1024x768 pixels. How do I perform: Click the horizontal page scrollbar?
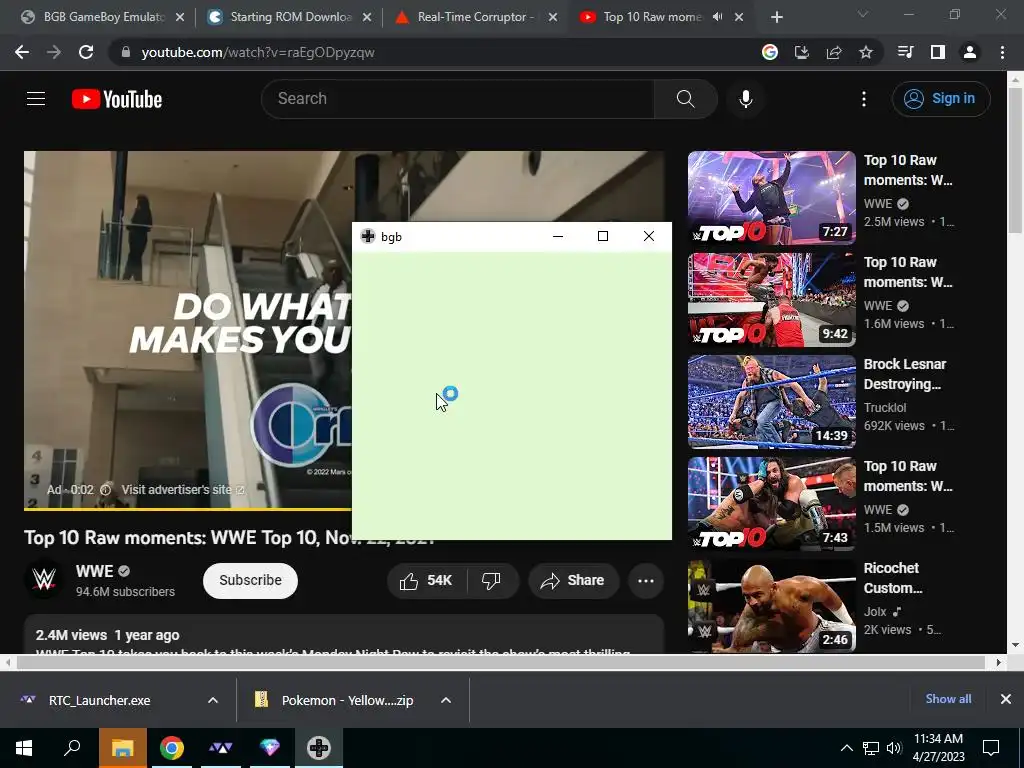coord(501,662)
